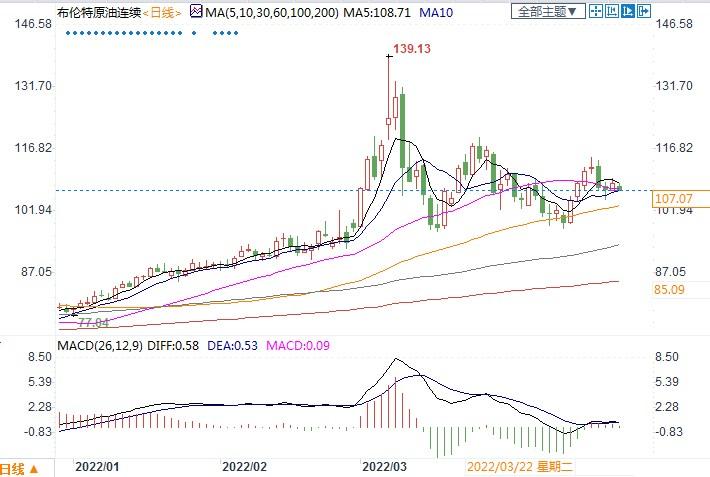Click the highlighted blue icon in top toolbar
This screenshot has height=477, width=710.
point(627,12)
